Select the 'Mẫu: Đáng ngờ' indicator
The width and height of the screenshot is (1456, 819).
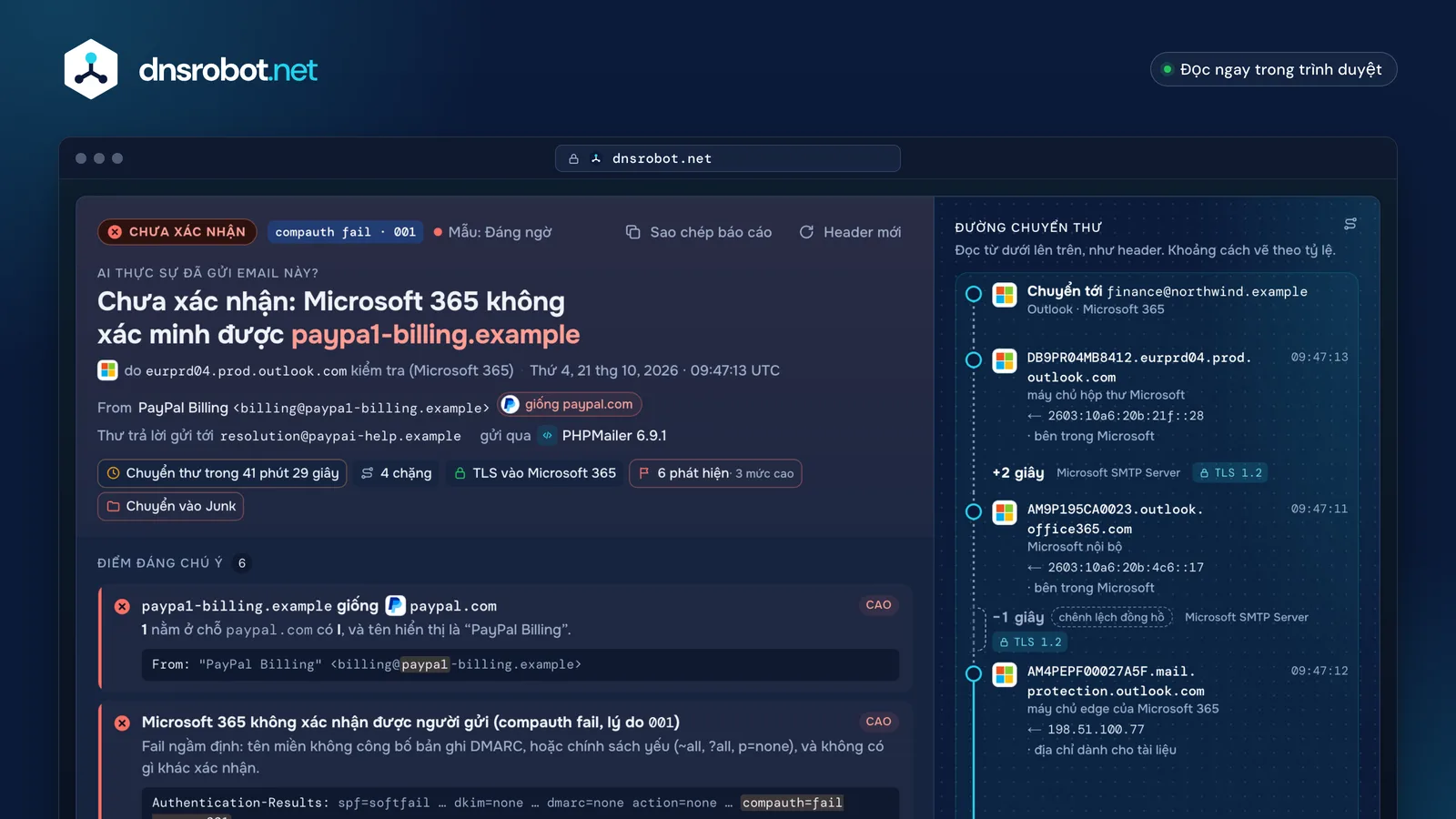492,232
